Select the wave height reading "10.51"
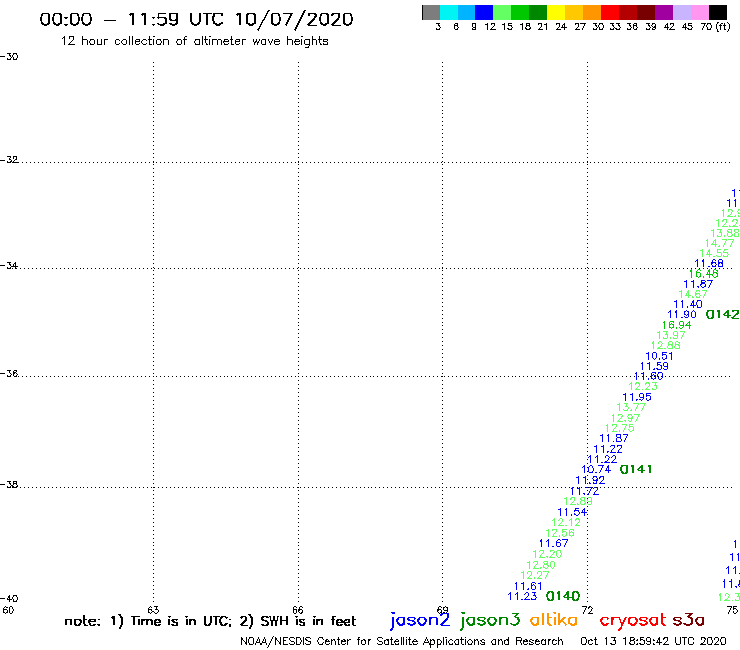Image resolution: width=740 pixels, height=650 pixels. click(659, 356)
